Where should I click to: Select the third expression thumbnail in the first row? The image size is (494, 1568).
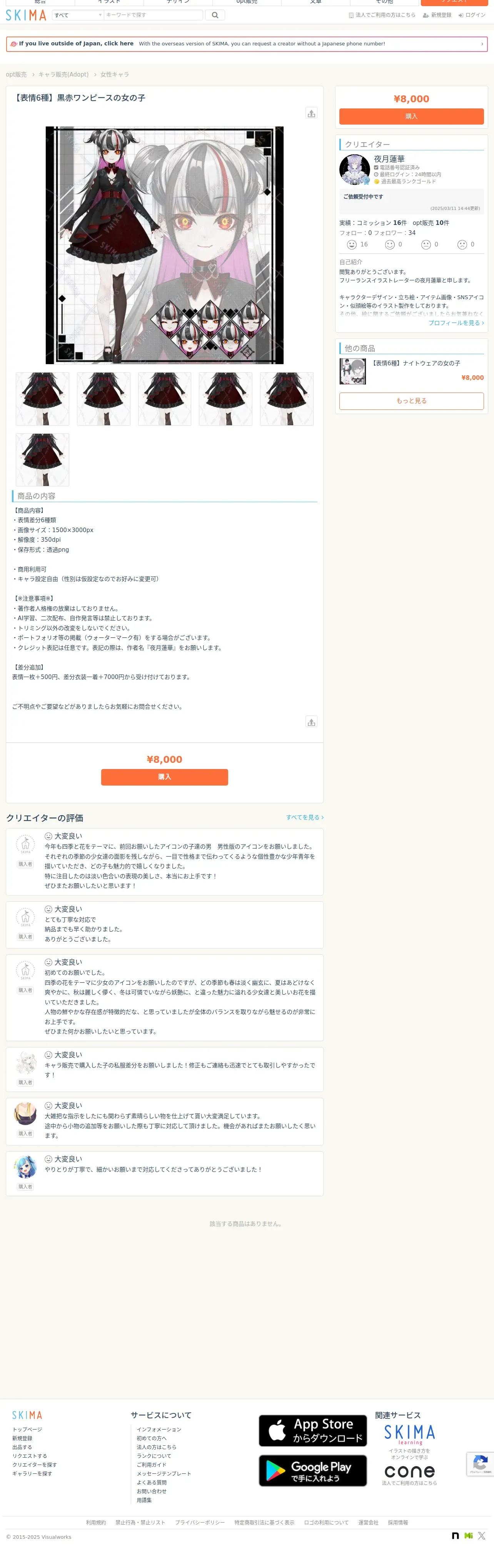(x=164, y=399)
